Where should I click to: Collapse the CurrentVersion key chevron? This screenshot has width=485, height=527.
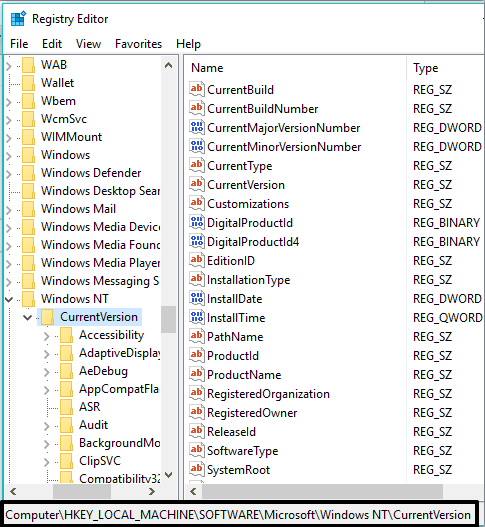(28, 317)
